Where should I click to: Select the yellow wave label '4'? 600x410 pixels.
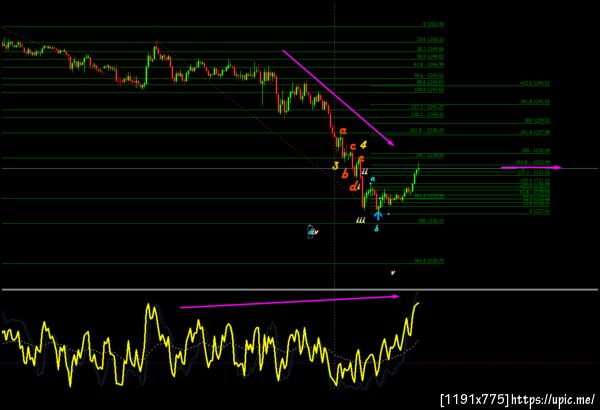click(363, 145)
